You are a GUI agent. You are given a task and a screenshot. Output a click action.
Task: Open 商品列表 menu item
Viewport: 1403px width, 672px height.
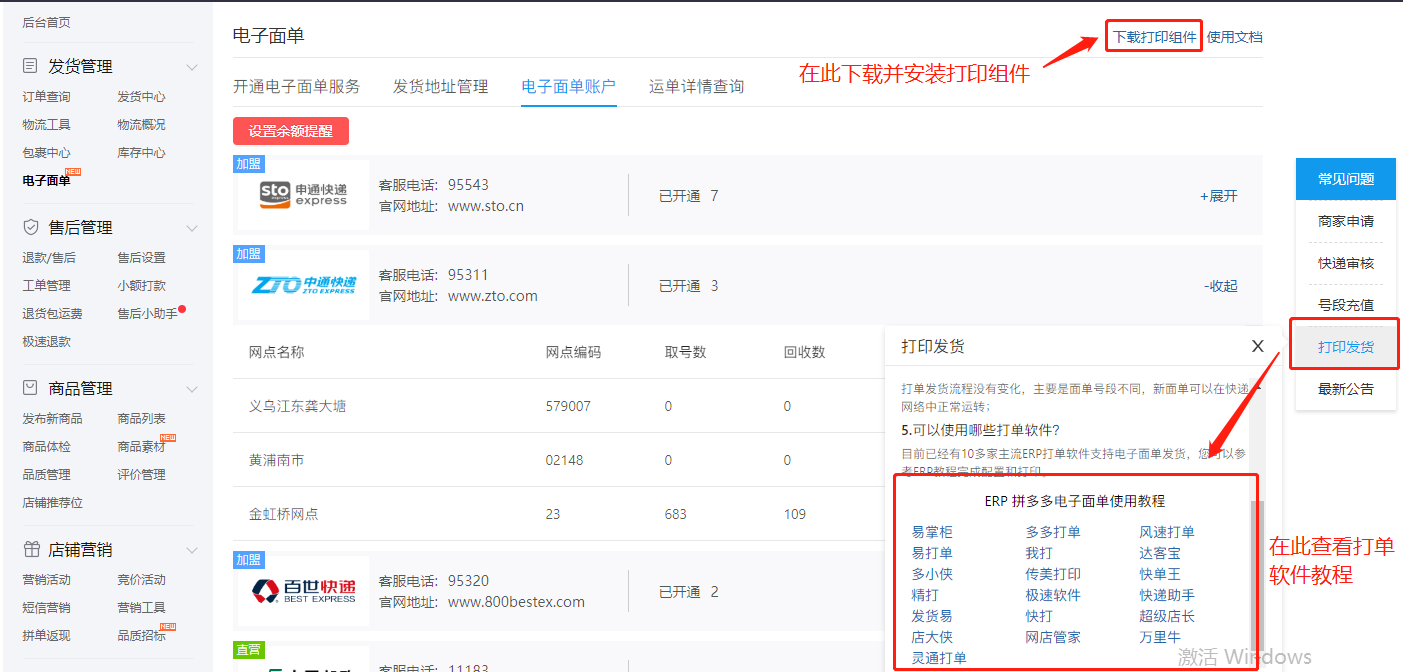[x=141, y=419]
